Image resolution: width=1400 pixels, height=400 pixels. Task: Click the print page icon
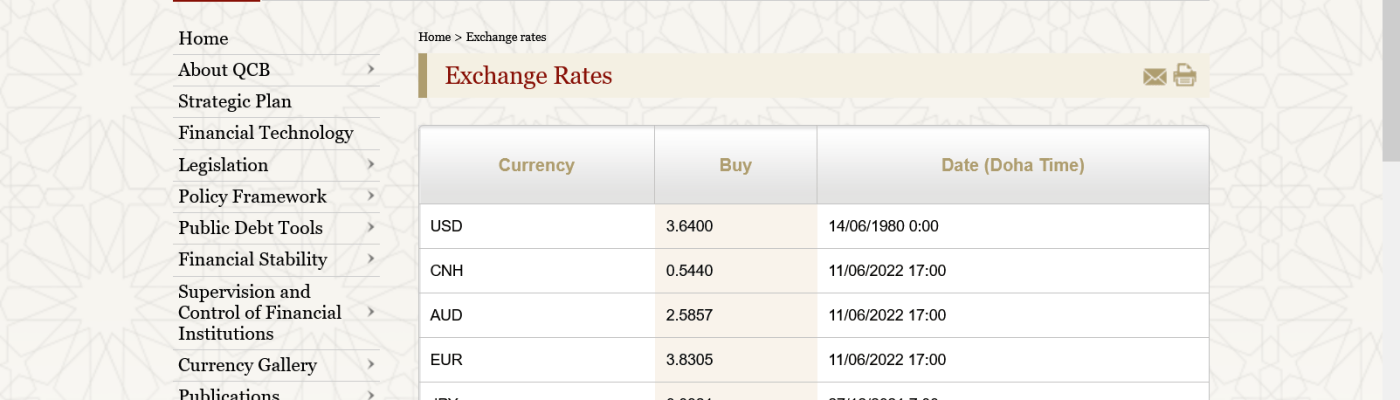(x=1185, y=76)
